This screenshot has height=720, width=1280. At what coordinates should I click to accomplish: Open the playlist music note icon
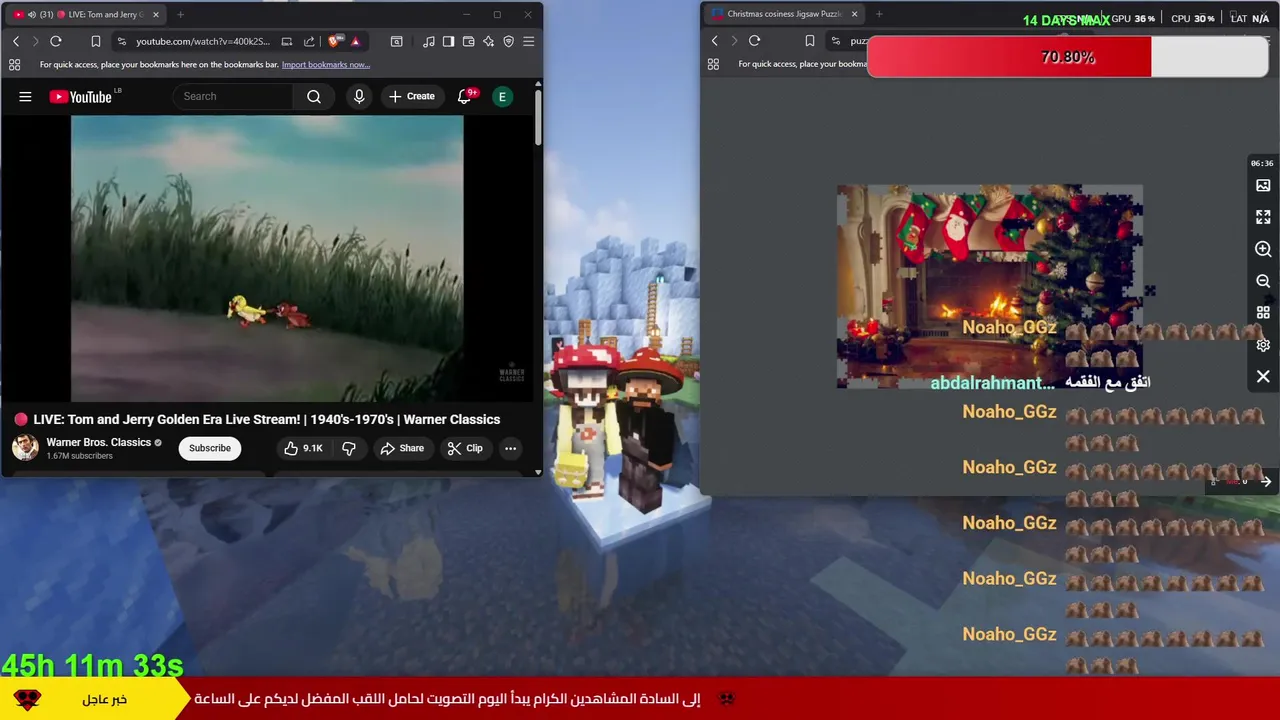pyautogui.click(x=428, y=41)
